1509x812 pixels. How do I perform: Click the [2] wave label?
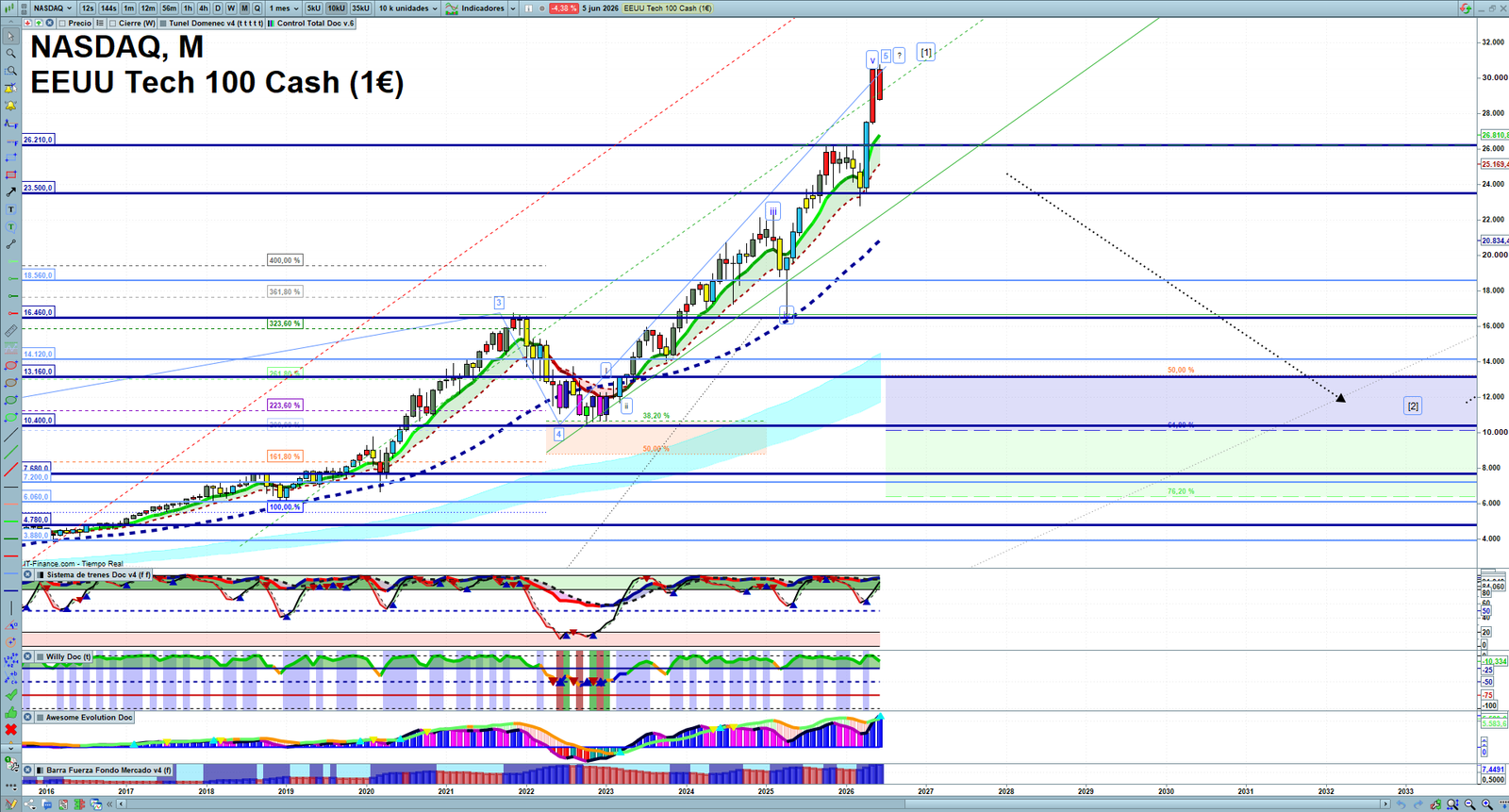[x=1413, y=406]
